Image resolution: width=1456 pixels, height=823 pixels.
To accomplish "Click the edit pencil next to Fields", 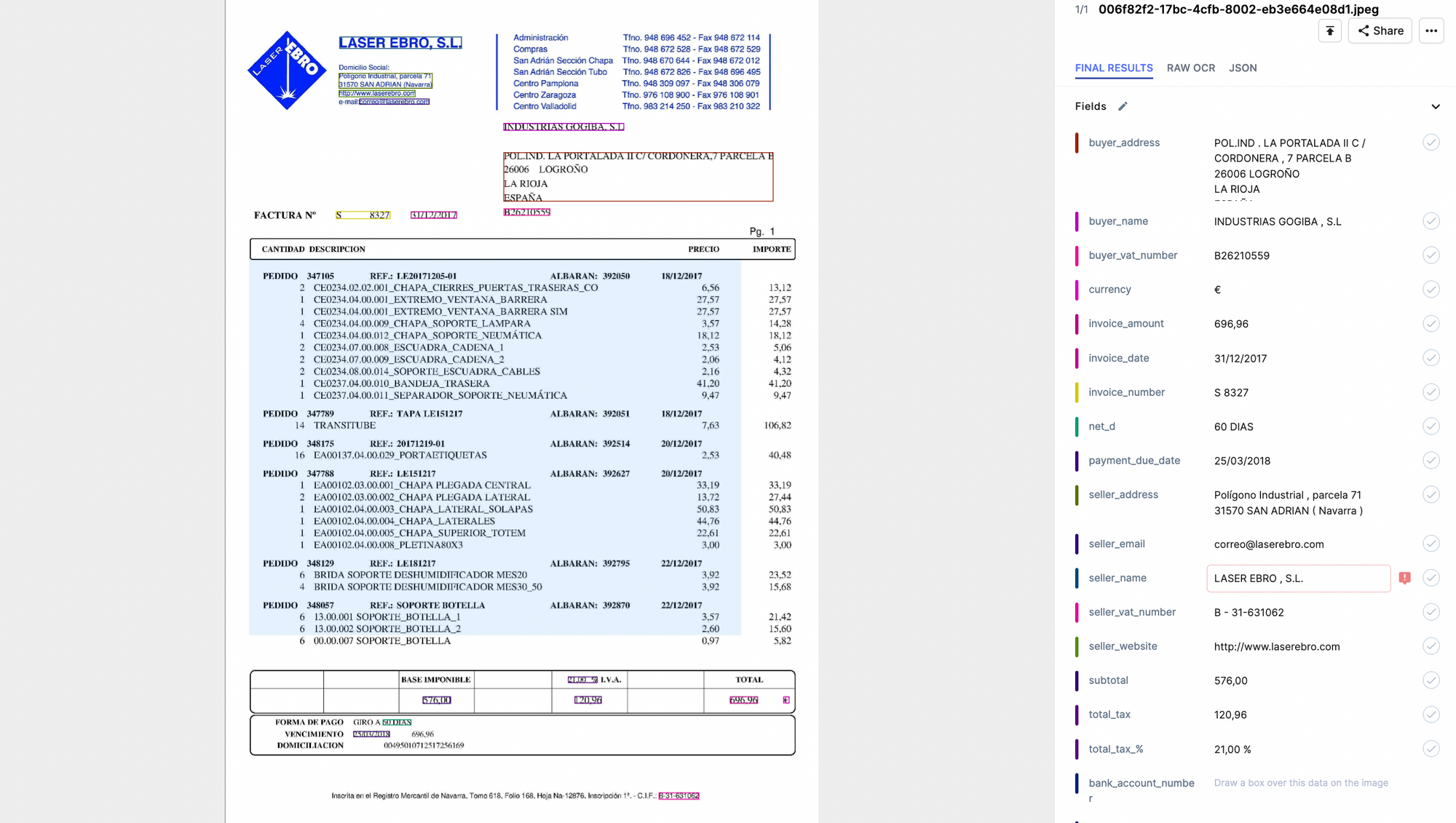I will 1123,106.
